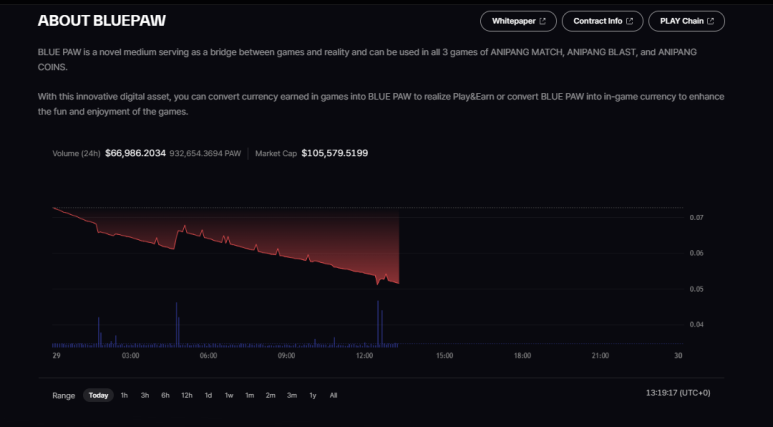Click the external-link icon beside PLAY Chain
Viewport: 773px width, 427px height.
coord(710,21)
